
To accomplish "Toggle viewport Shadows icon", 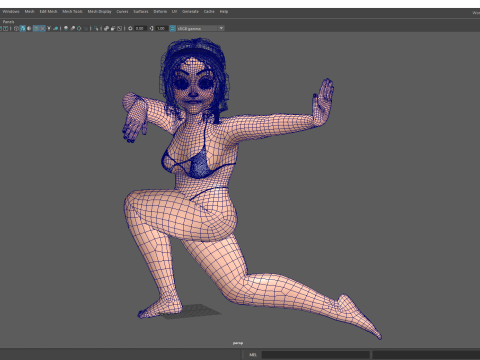I will coord(56,29).
